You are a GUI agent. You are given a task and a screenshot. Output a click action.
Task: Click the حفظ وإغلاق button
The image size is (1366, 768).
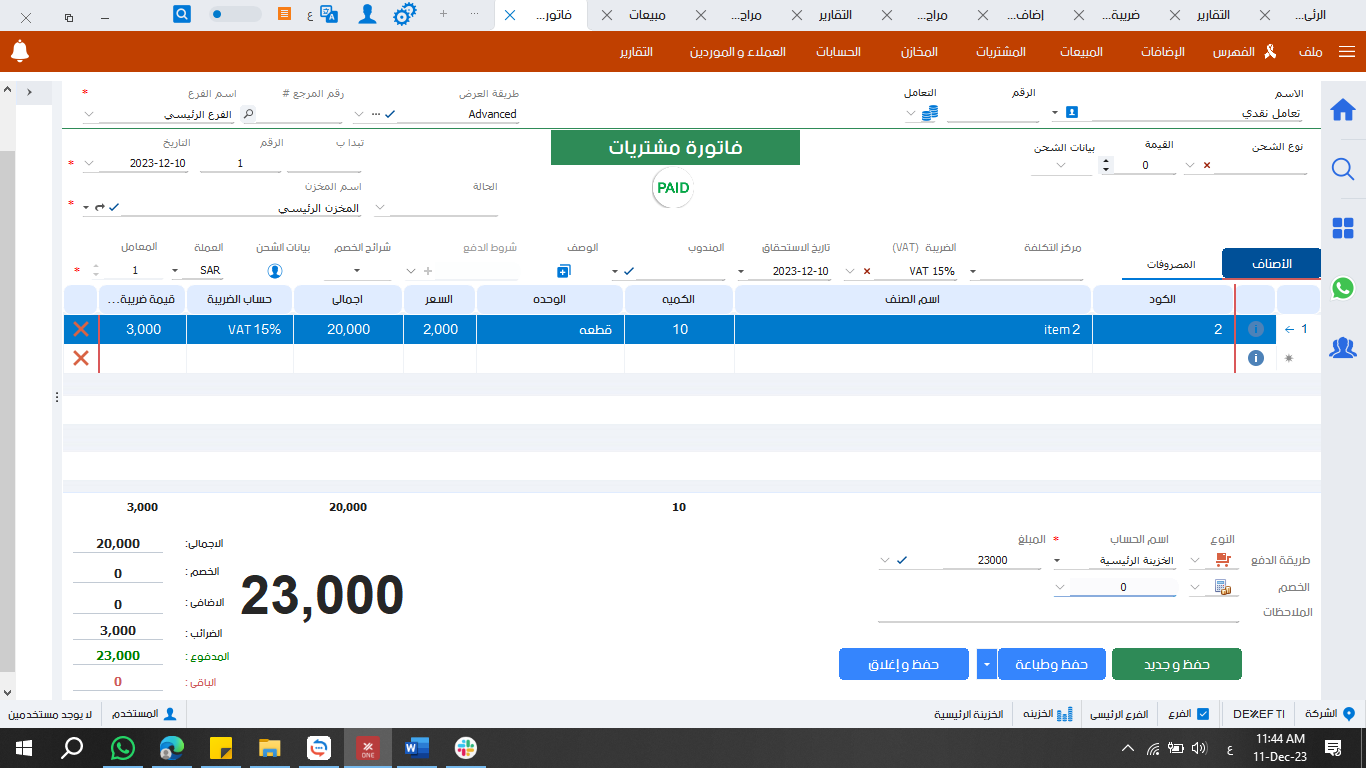point(903,663)
